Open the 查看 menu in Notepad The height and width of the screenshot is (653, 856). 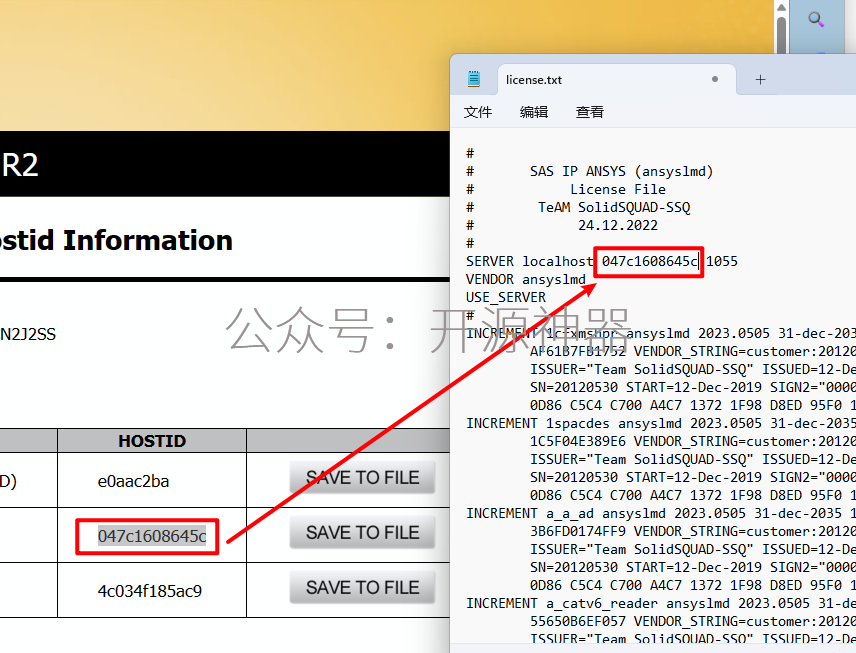[x=590, y=112]
